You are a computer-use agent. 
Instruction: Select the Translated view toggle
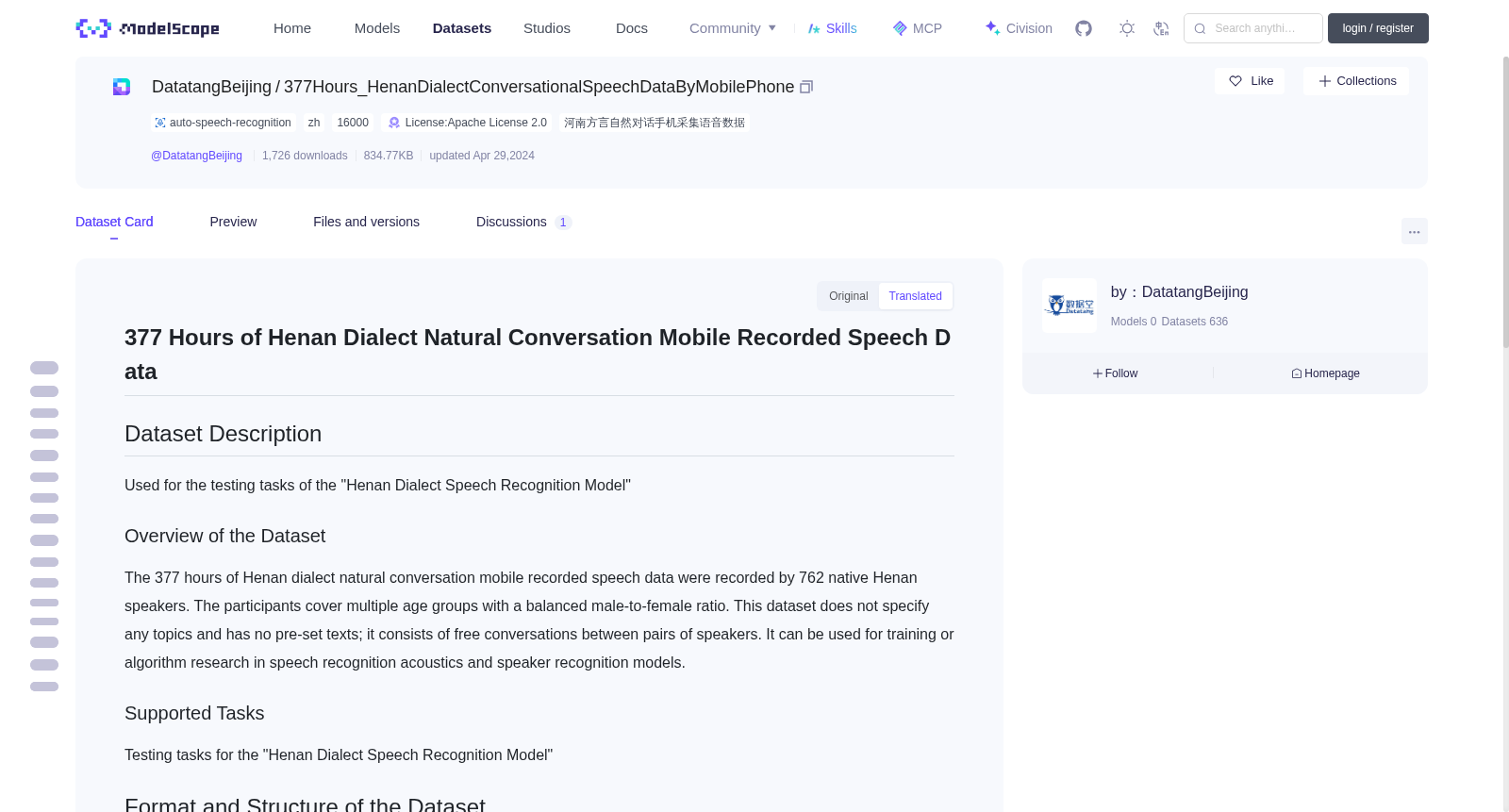tap(915, 296)
